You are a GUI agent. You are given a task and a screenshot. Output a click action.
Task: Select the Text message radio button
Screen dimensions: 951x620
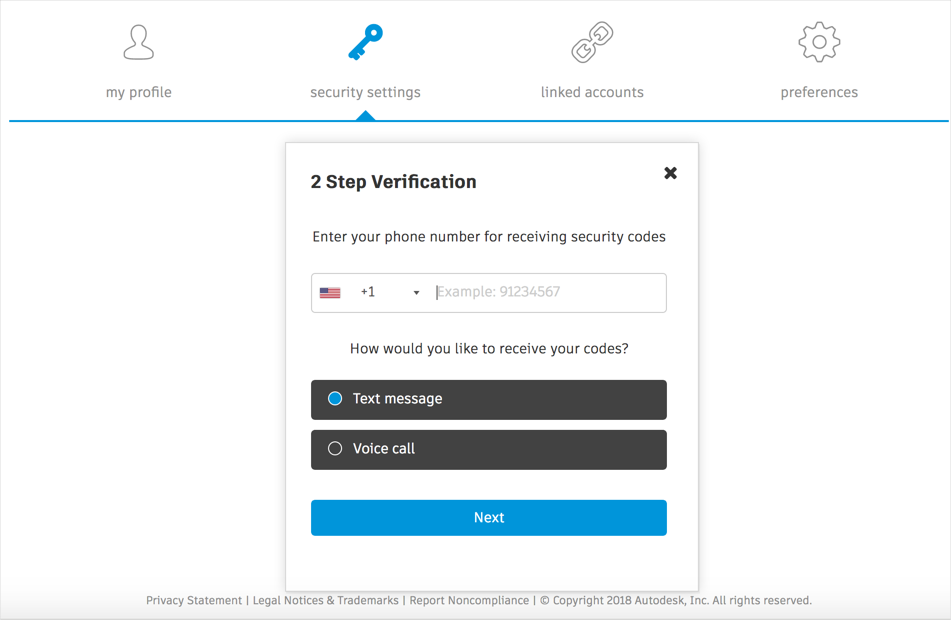[x=335, y=399]
